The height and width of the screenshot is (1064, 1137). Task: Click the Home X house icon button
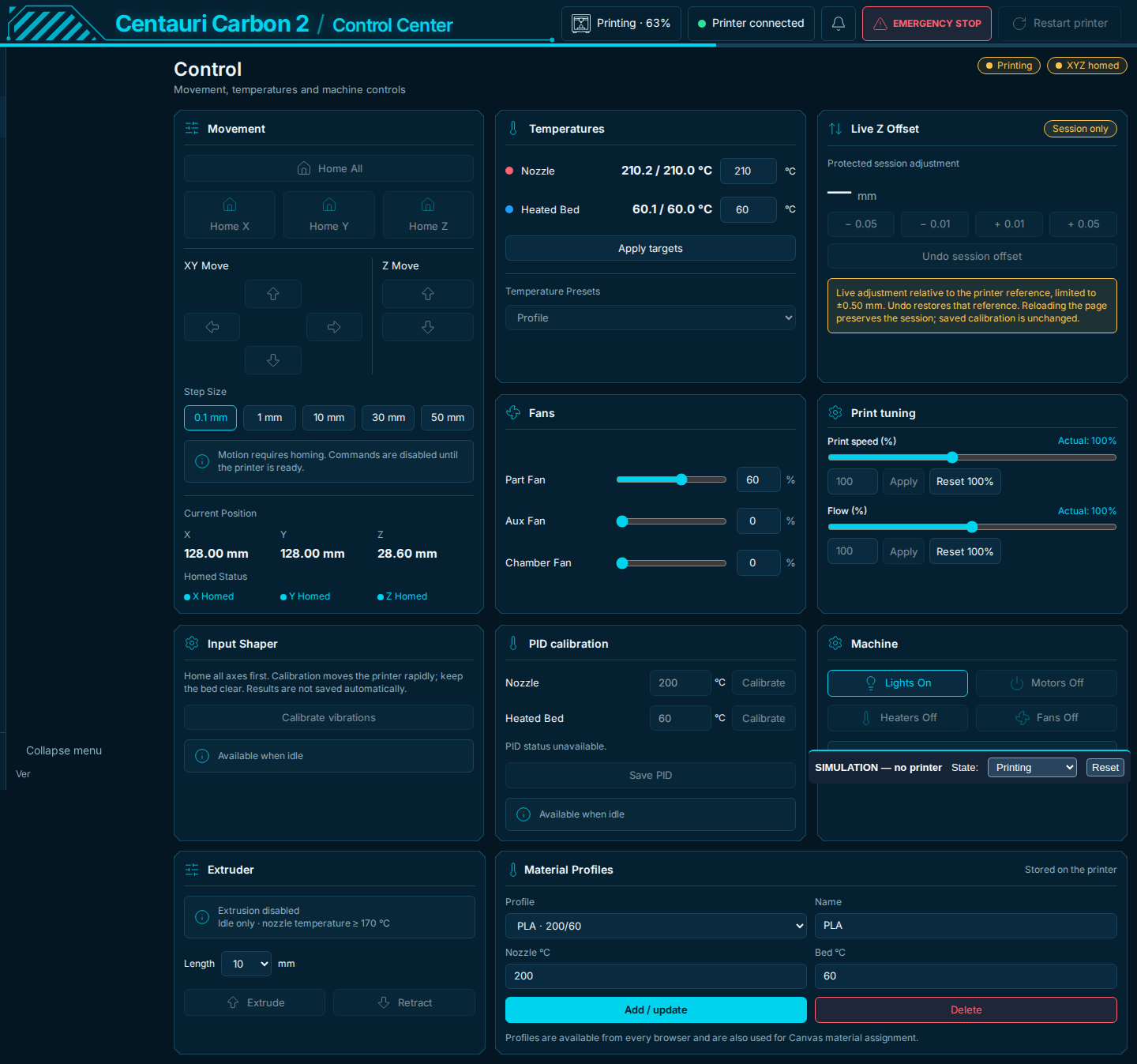(230, 215)
